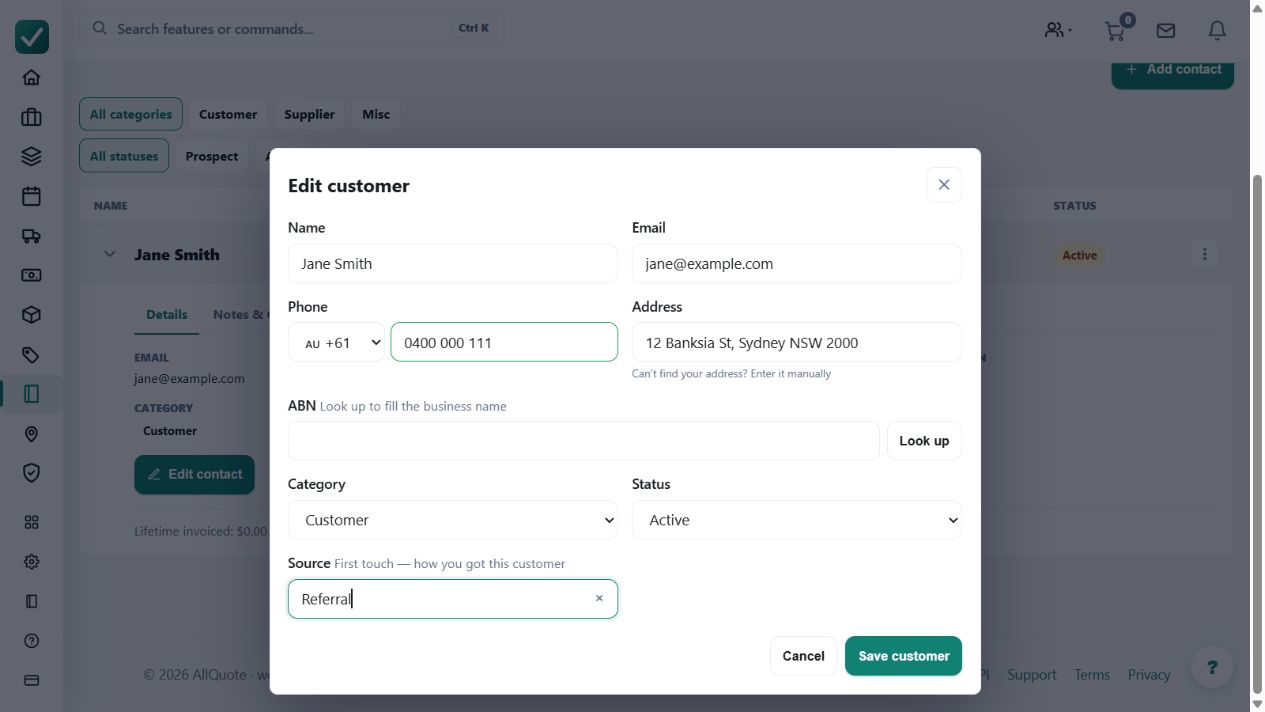Focus the phone number field

coord(504,342)
